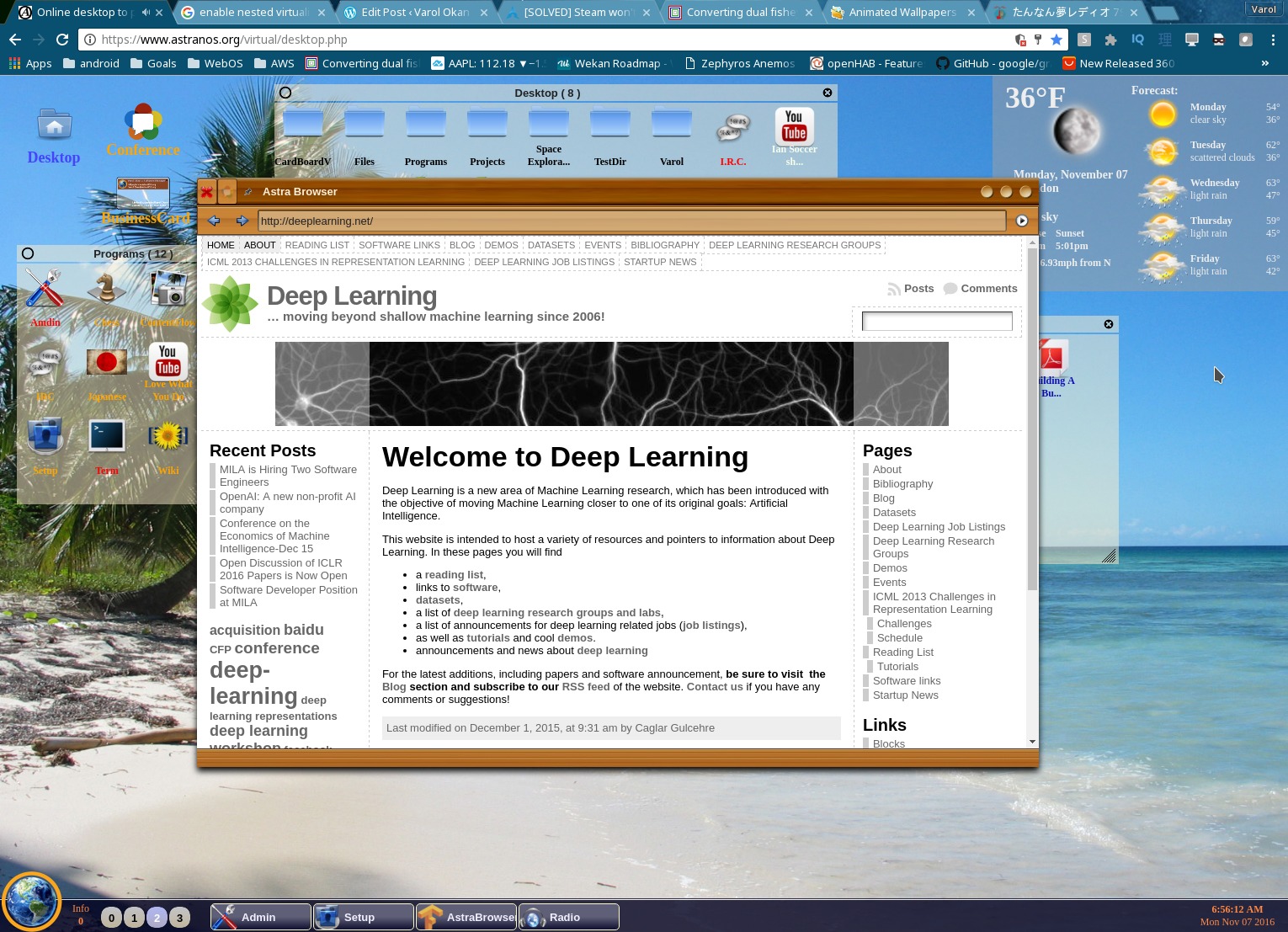Switch to virtual desktop 2
Viewport: 1288px width, 932px height.
157,918
